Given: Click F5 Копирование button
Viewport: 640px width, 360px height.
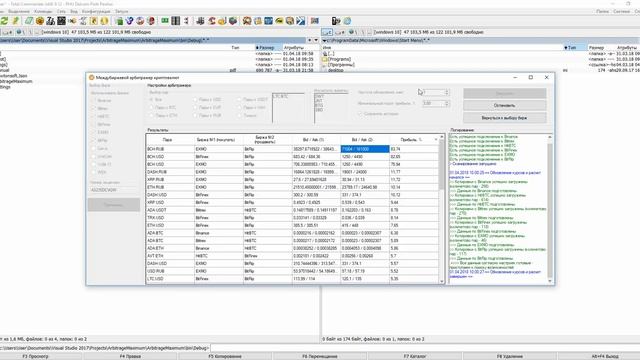Looking at the screenshot, I should (x=225, y=356).
